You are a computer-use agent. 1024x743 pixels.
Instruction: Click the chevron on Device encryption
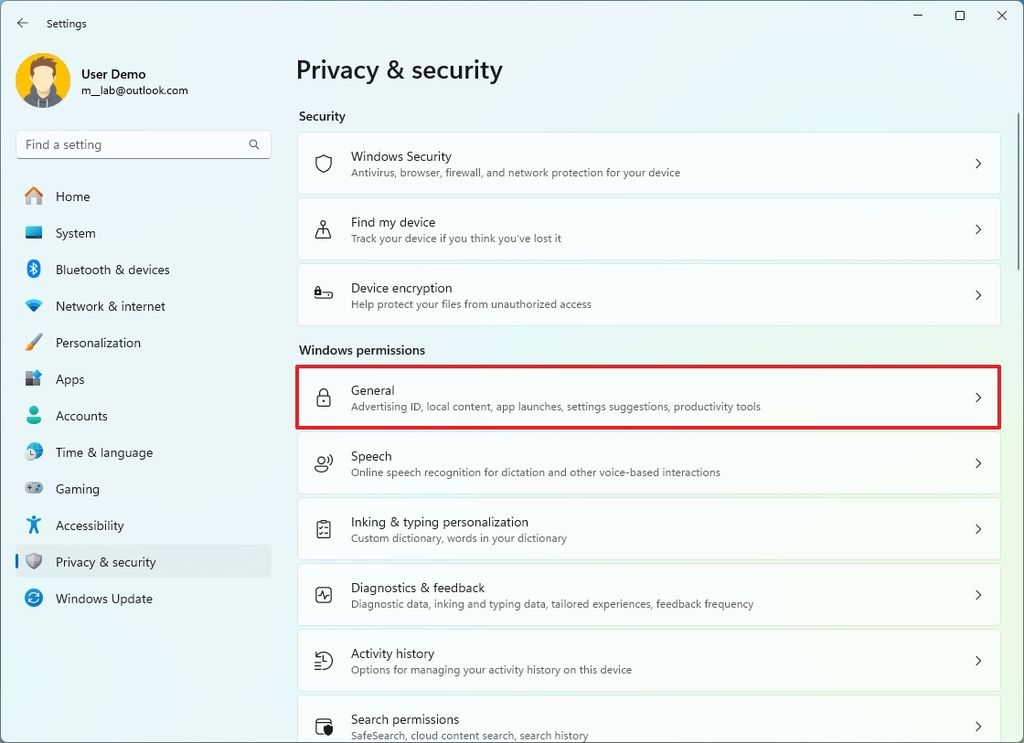tap(978, 295)
